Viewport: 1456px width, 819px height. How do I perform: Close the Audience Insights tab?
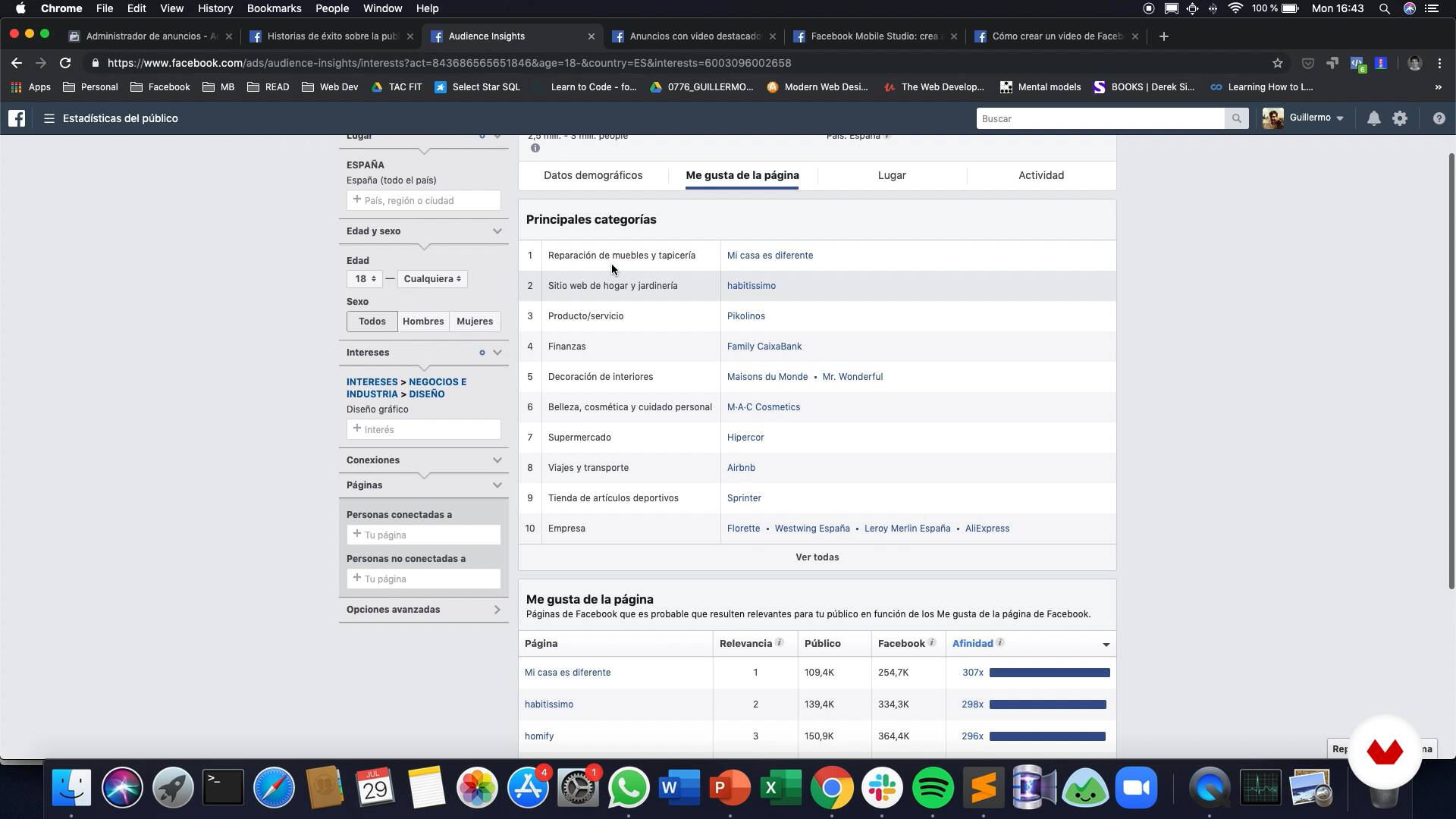(x=591, y=36)
